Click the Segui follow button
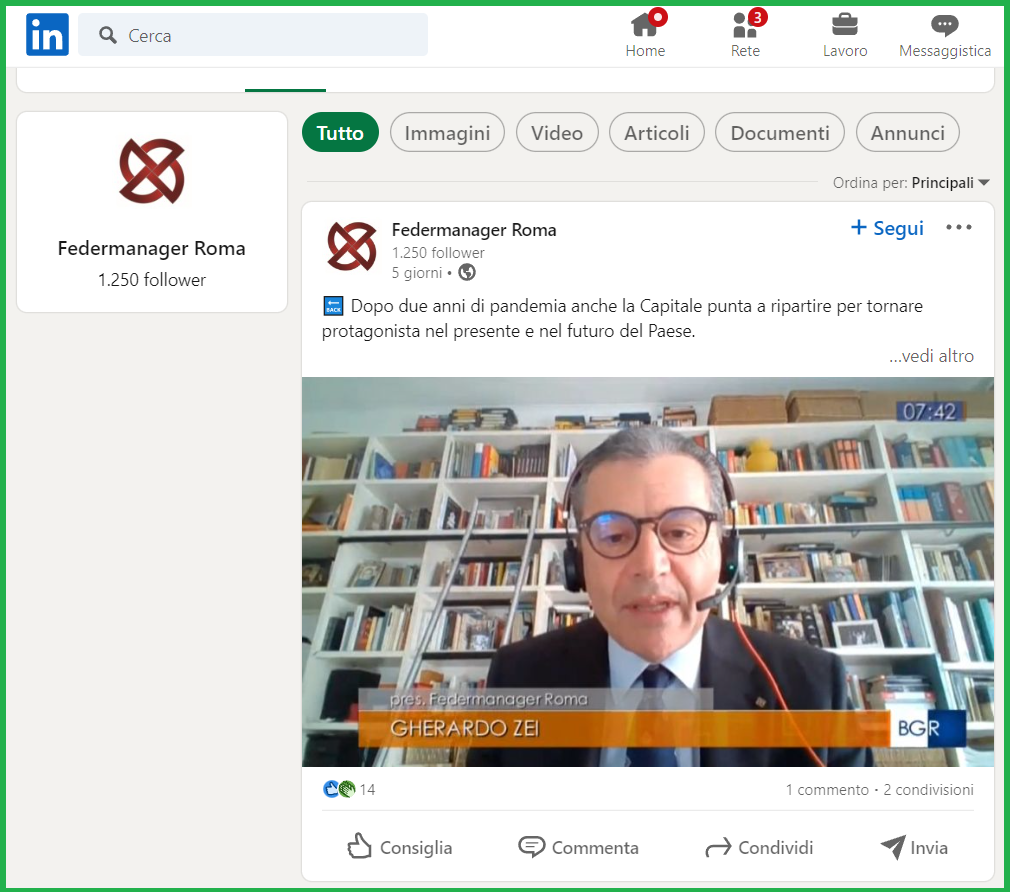This screenshot has width=1010, height=892. [x=887, y=228]
